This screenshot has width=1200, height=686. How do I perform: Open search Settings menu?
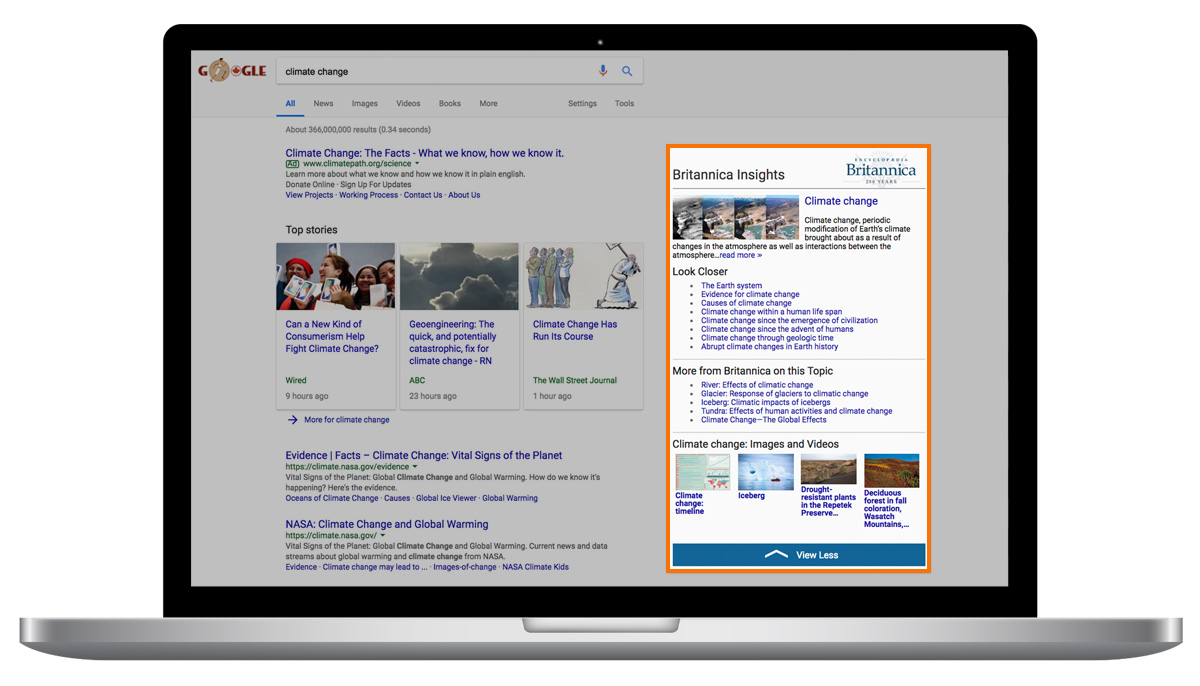582,103
